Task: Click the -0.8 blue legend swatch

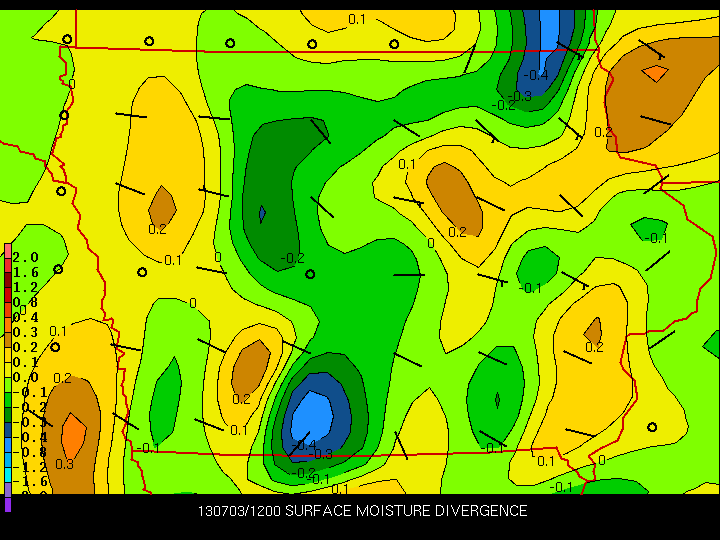Action: (x=8, y=451)
